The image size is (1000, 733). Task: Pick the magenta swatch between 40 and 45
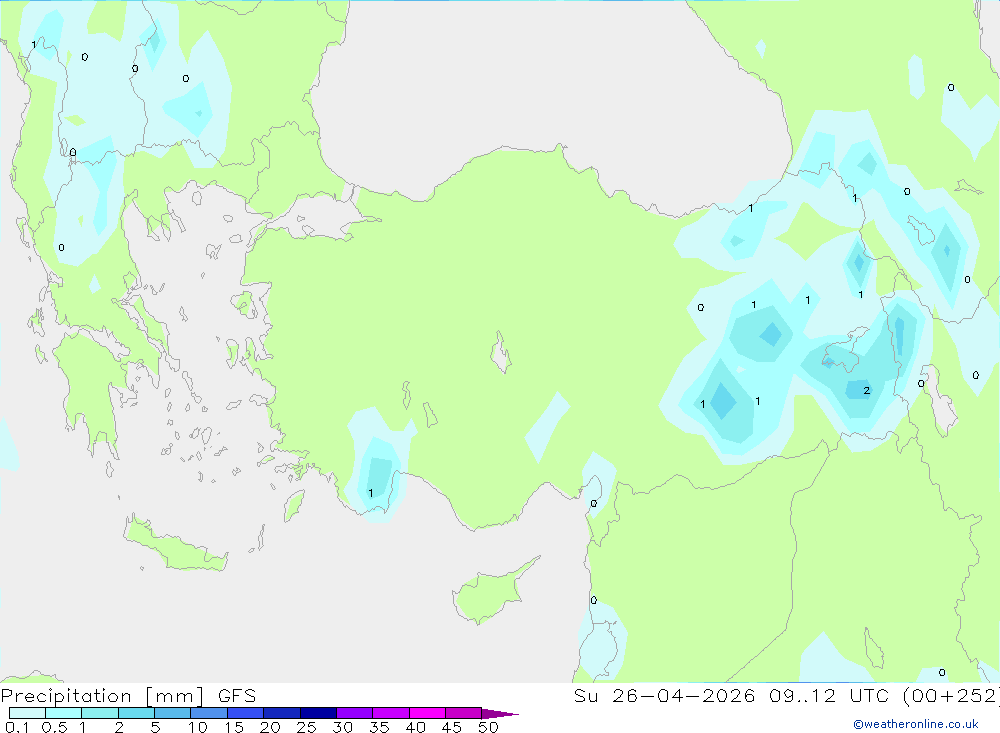(427, 713)
